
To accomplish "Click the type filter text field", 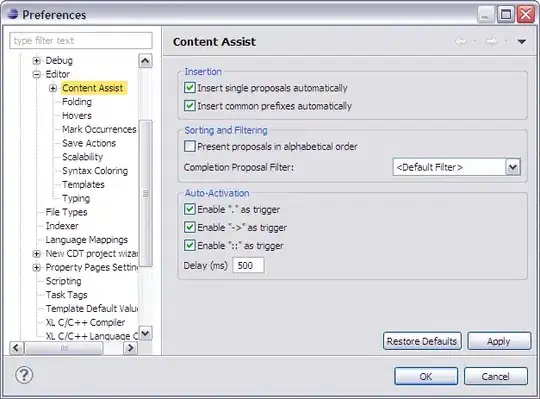I will 81,41.
